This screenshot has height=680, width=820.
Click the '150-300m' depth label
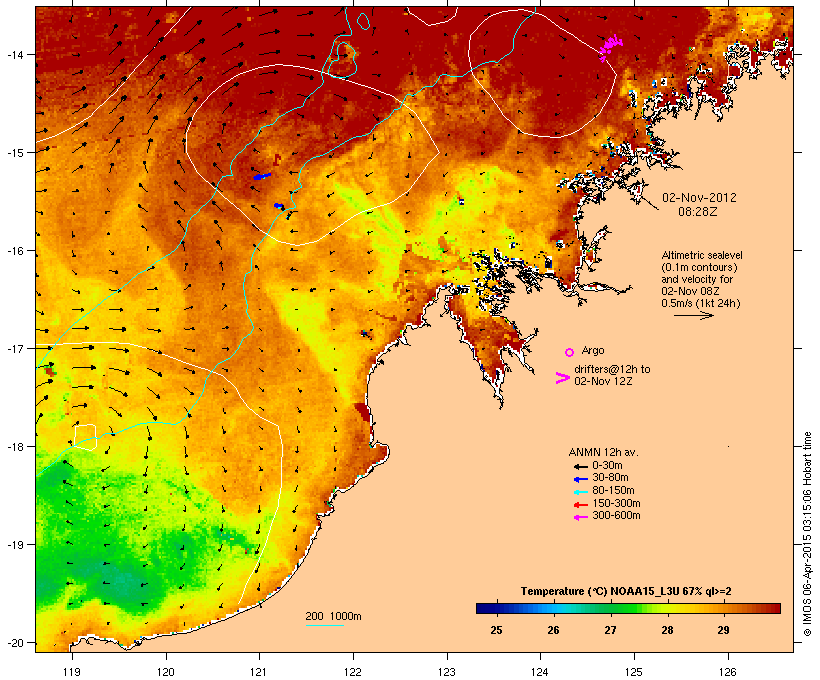[616, 503]
